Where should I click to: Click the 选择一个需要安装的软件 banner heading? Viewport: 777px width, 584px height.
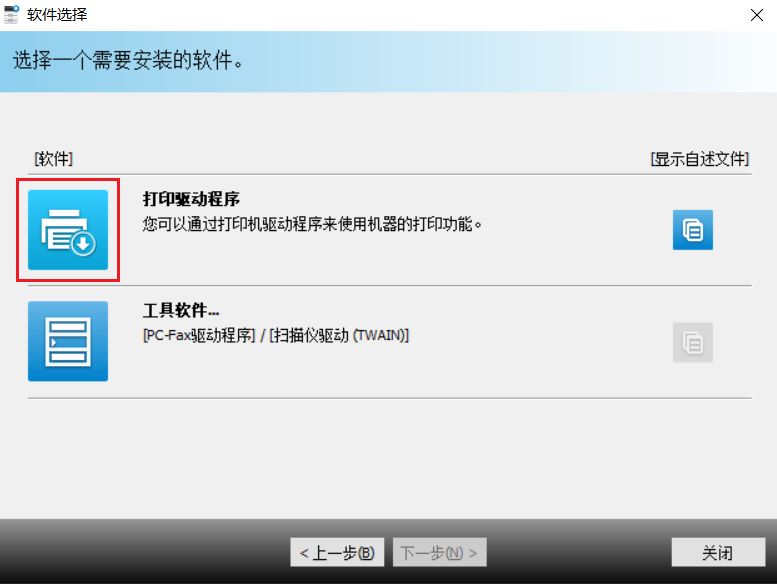pyautogui.click(x=128, y=60)
